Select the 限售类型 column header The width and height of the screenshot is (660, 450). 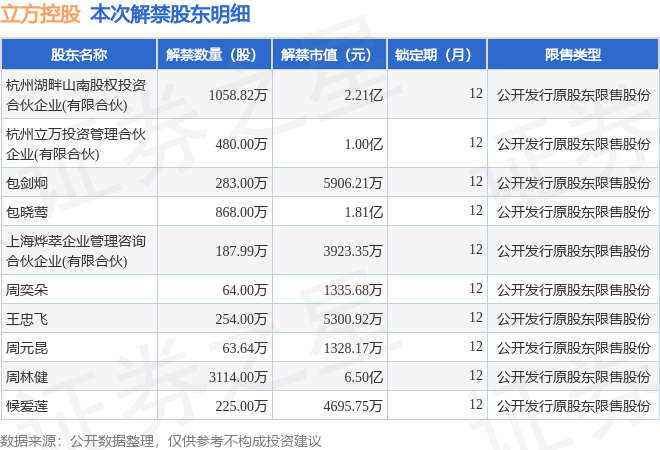(573, 54)
